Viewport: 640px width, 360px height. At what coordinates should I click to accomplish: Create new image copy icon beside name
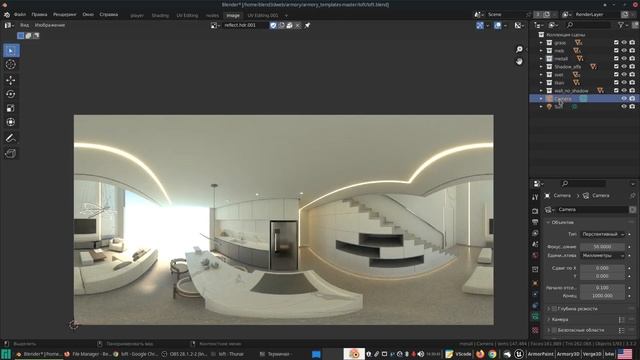[x=281, y=25]
